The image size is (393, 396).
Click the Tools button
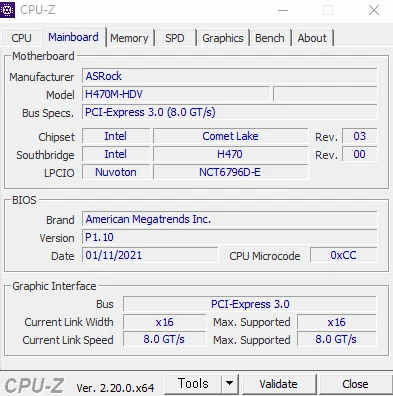[x=193, y=384]
